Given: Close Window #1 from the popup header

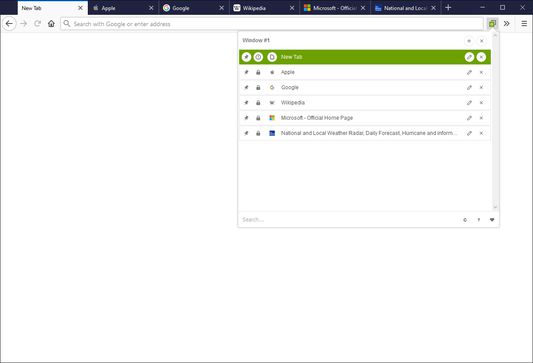Looking at the screenshot, I should 481,41.
